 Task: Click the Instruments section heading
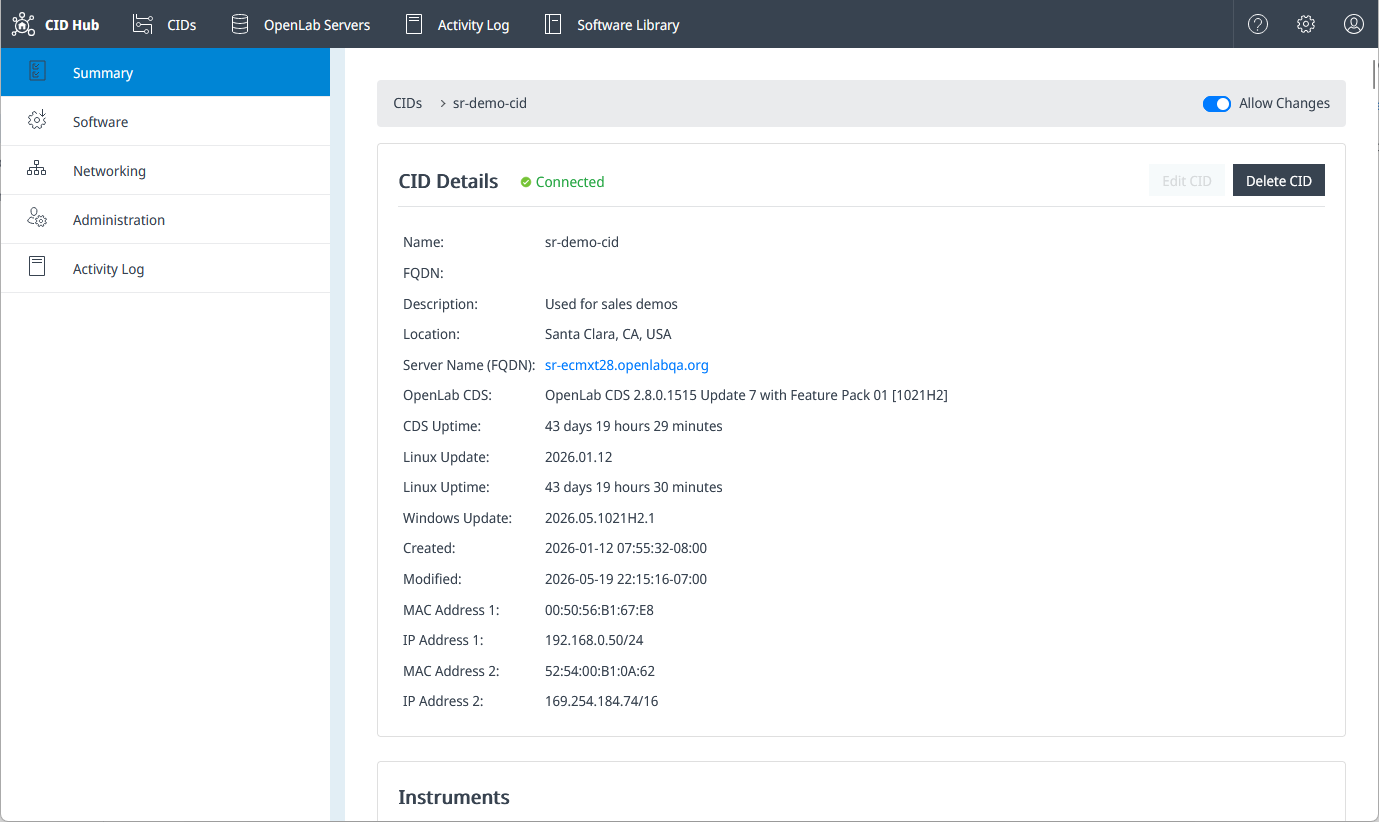[454, 797]
